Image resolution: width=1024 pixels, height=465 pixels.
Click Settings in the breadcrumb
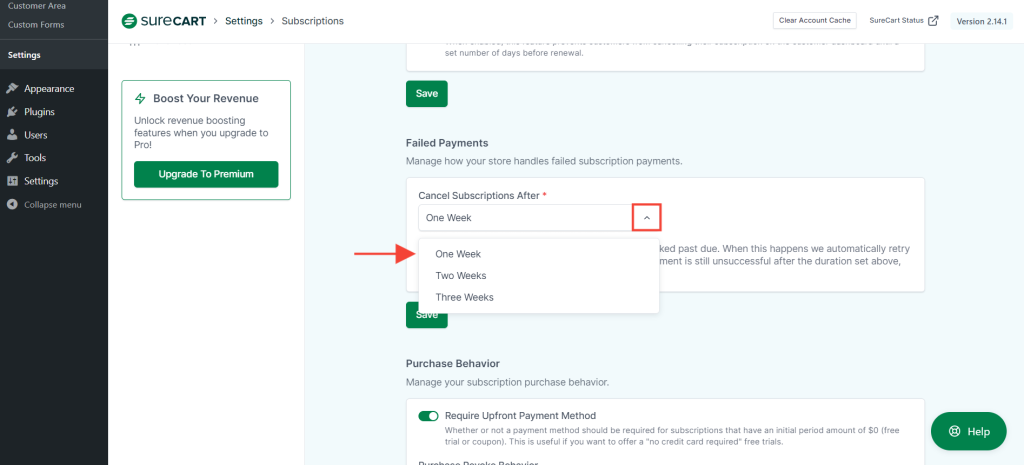[245, 20]
